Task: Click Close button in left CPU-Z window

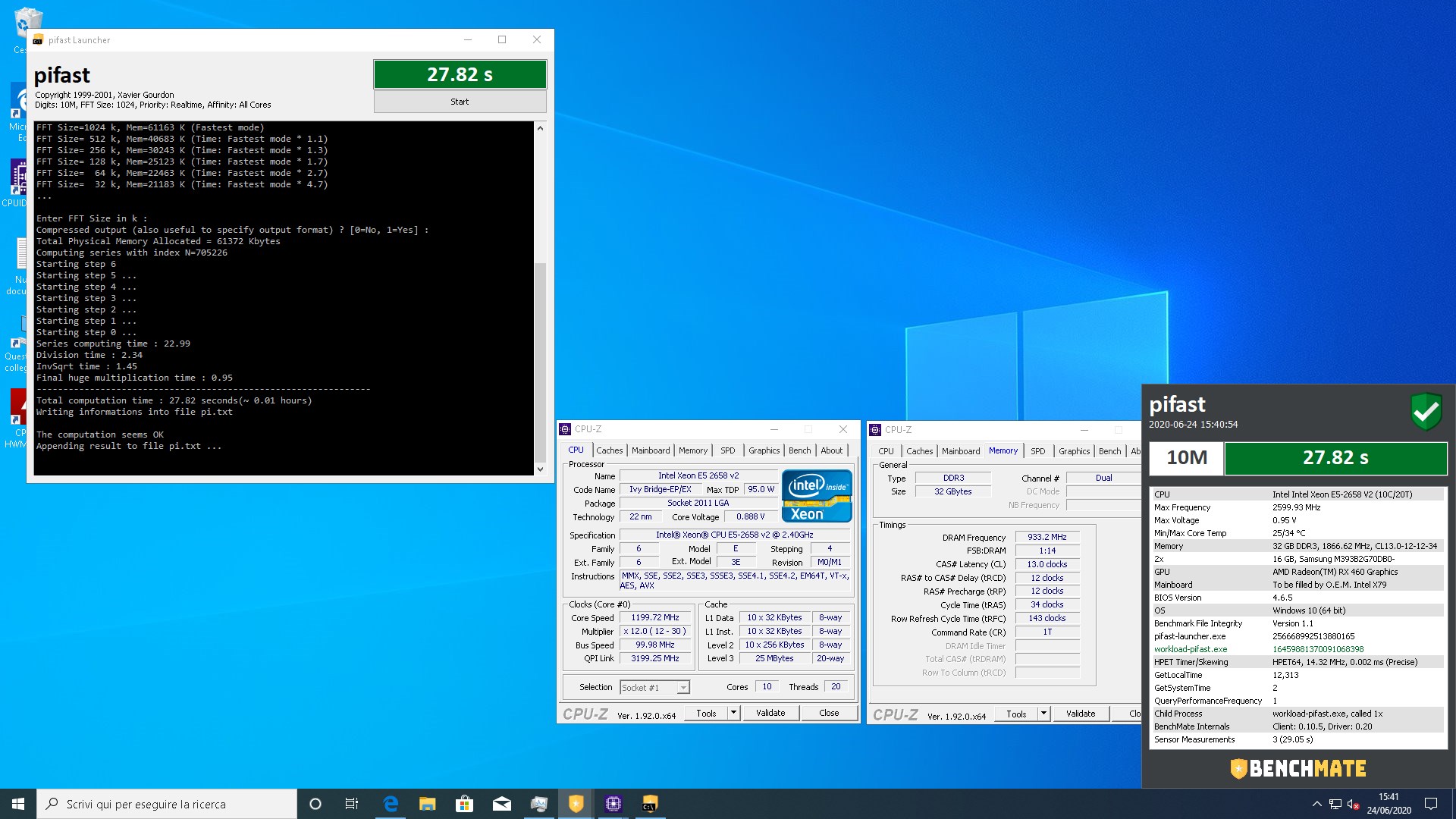Action: [x=829, y=714]
